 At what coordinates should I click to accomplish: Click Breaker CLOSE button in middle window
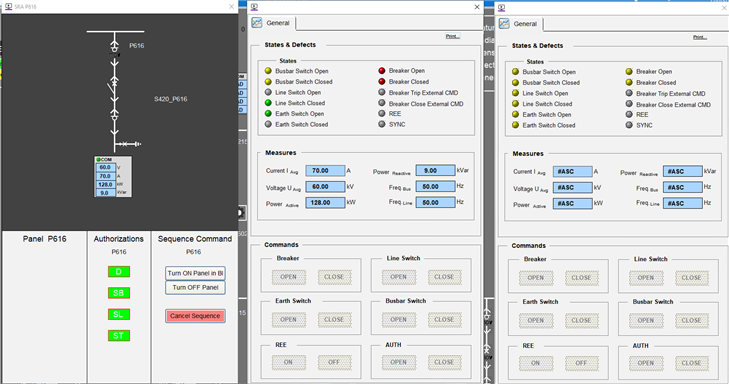(x=334, y=277)
